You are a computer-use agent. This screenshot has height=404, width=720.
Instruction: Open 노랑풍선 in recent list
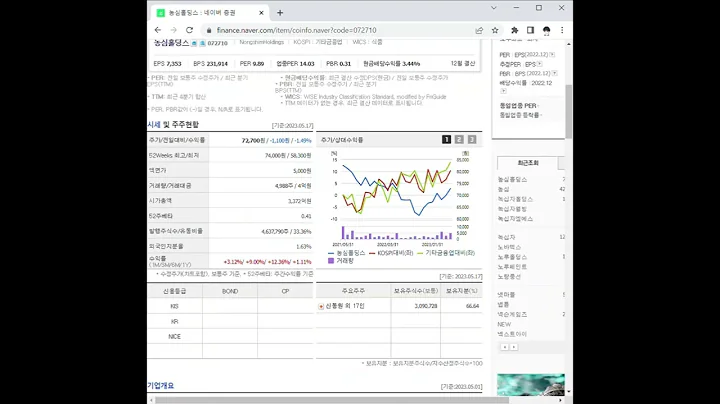click(509, 277)
